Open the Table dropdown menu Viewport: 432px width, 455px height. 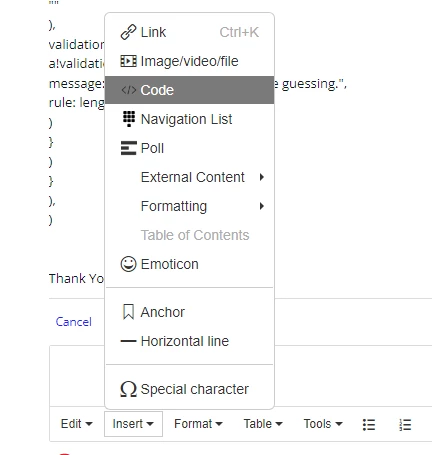click(263, 424)
